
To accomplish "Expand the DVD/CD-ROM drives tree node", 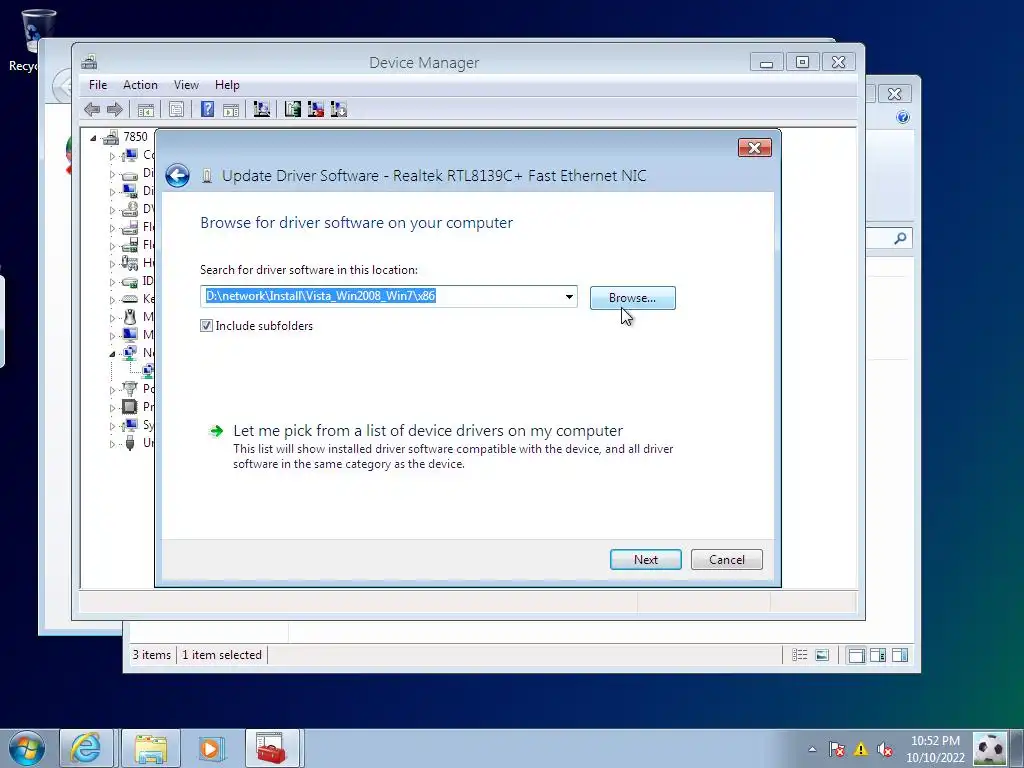I will (112, 210).
